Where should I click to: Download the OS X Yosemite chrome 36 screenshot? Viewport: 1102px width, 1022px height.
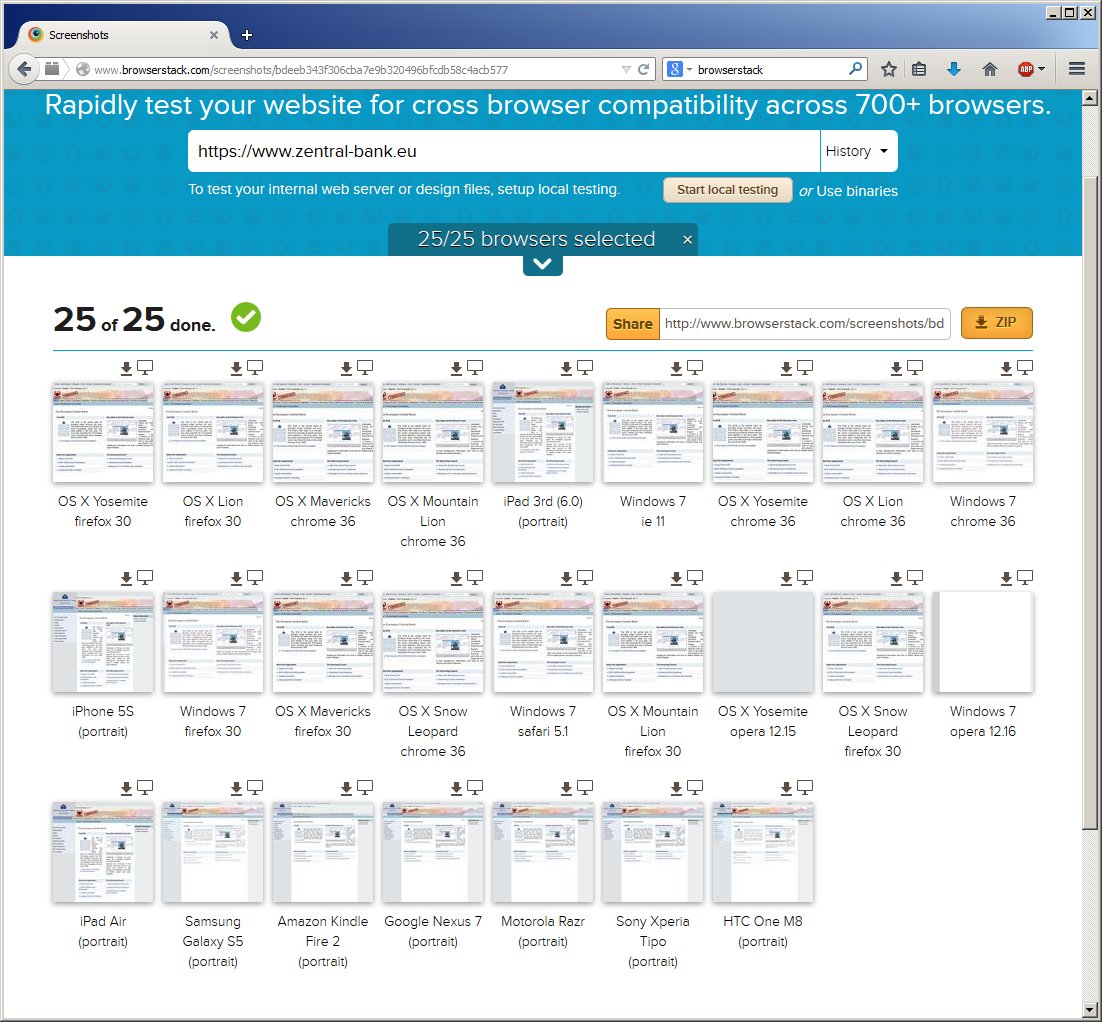tap(786, 368)
